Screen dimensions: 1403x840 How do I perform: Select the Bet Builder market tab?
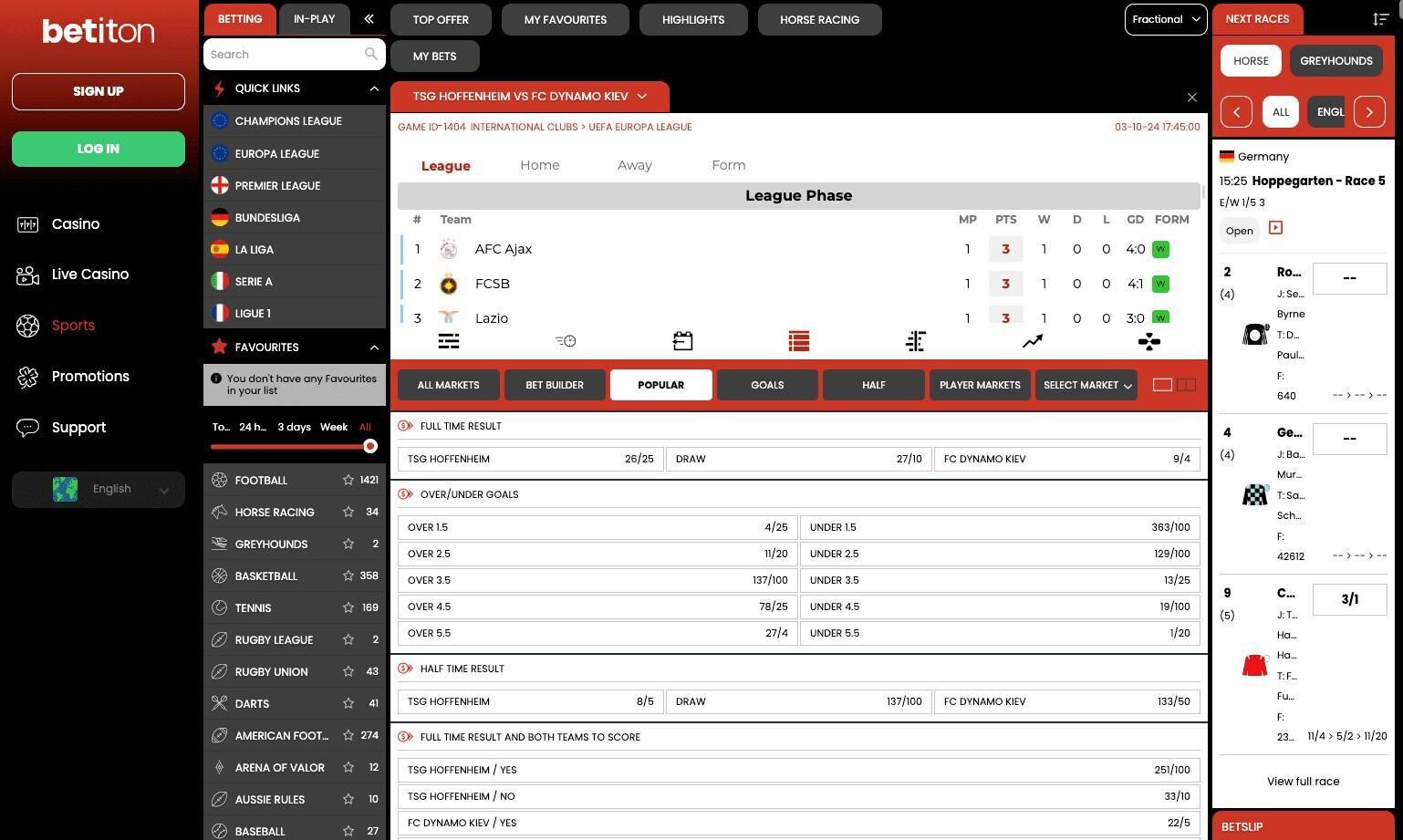555,385
